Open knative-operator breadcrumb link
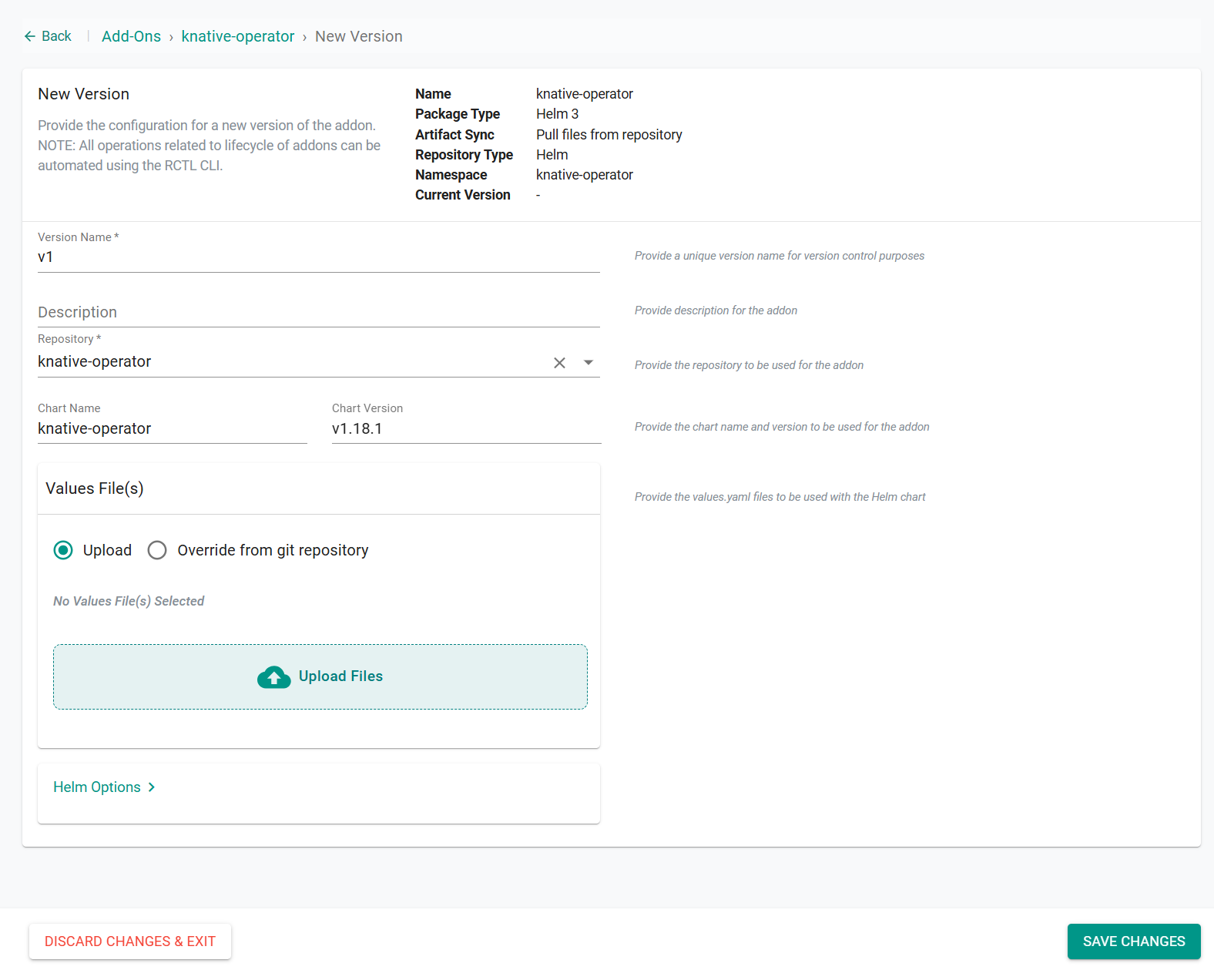This screenshot has width=1214, height=980. 238,36
